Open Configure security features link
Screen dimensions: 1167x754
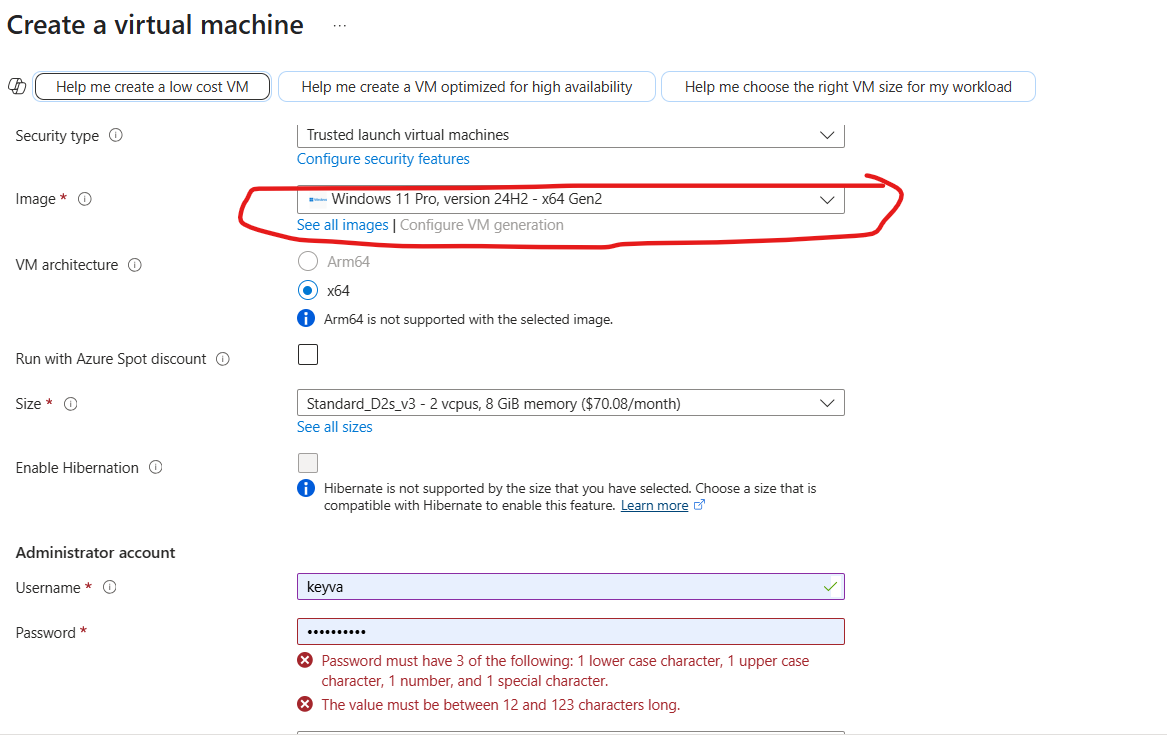[x=383, y=159]
